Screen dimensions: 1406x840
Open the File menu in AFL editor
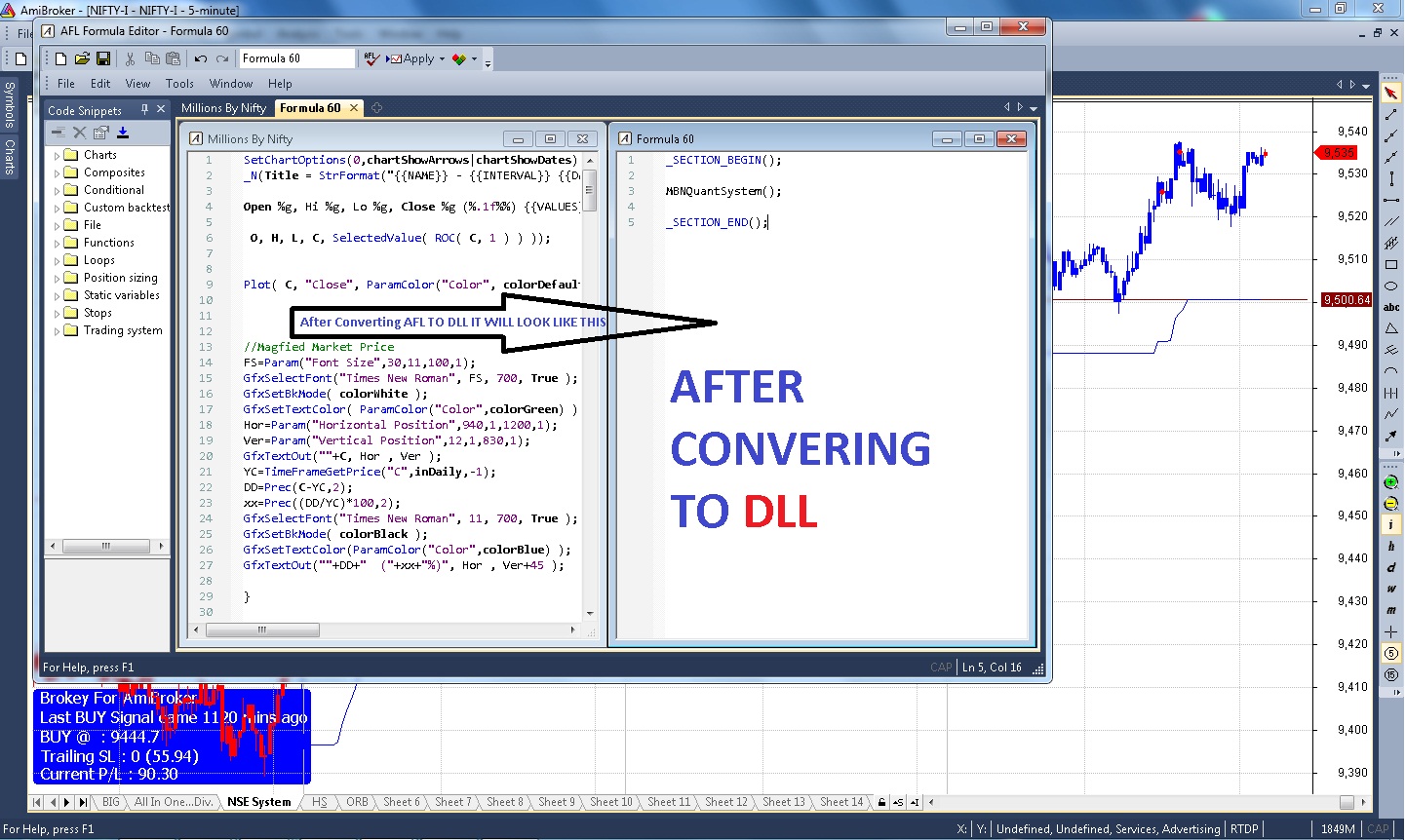pyautogui.click(x=66, y=84)
